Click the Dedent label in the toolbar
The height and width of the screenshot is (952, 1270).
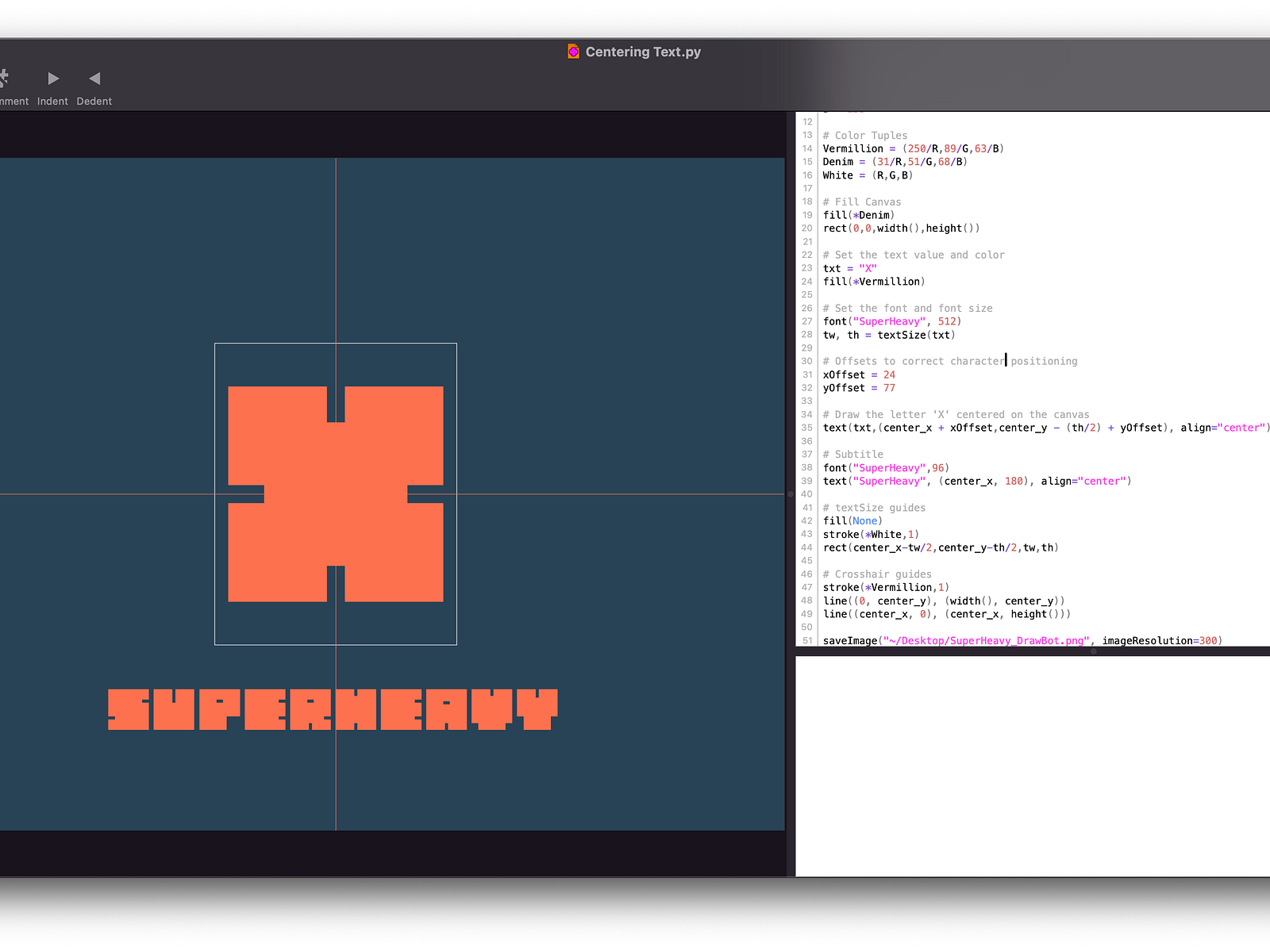click(94, 102)
